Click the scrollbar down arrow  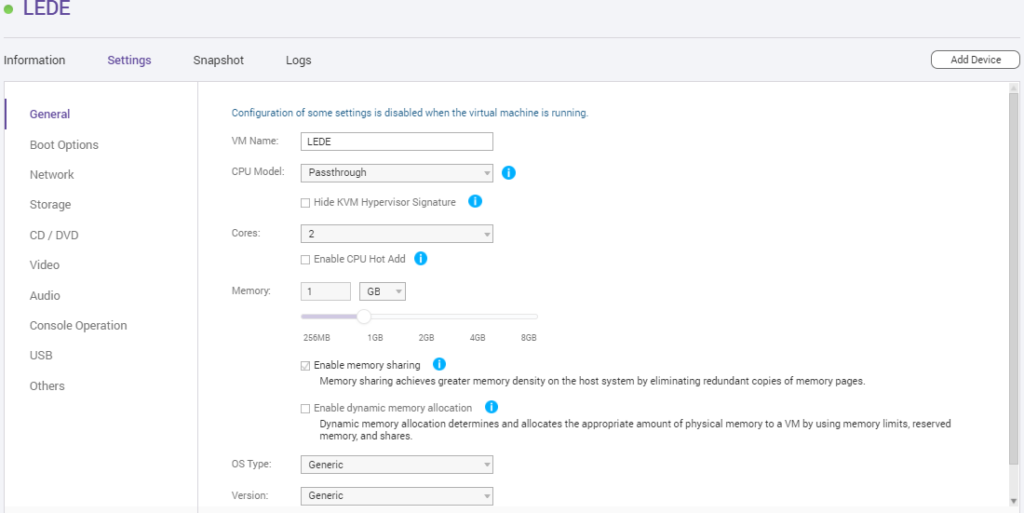tap(1014, 501)
